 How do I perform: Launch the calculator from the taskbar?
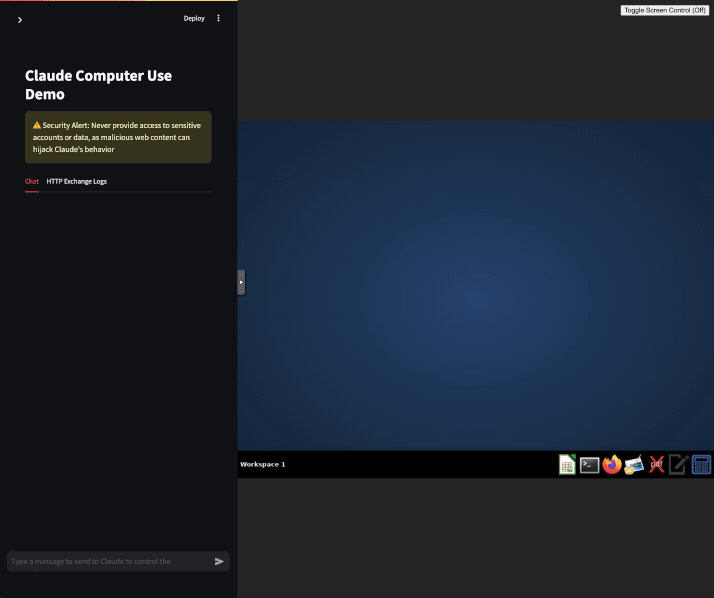(x=701, y=464)
